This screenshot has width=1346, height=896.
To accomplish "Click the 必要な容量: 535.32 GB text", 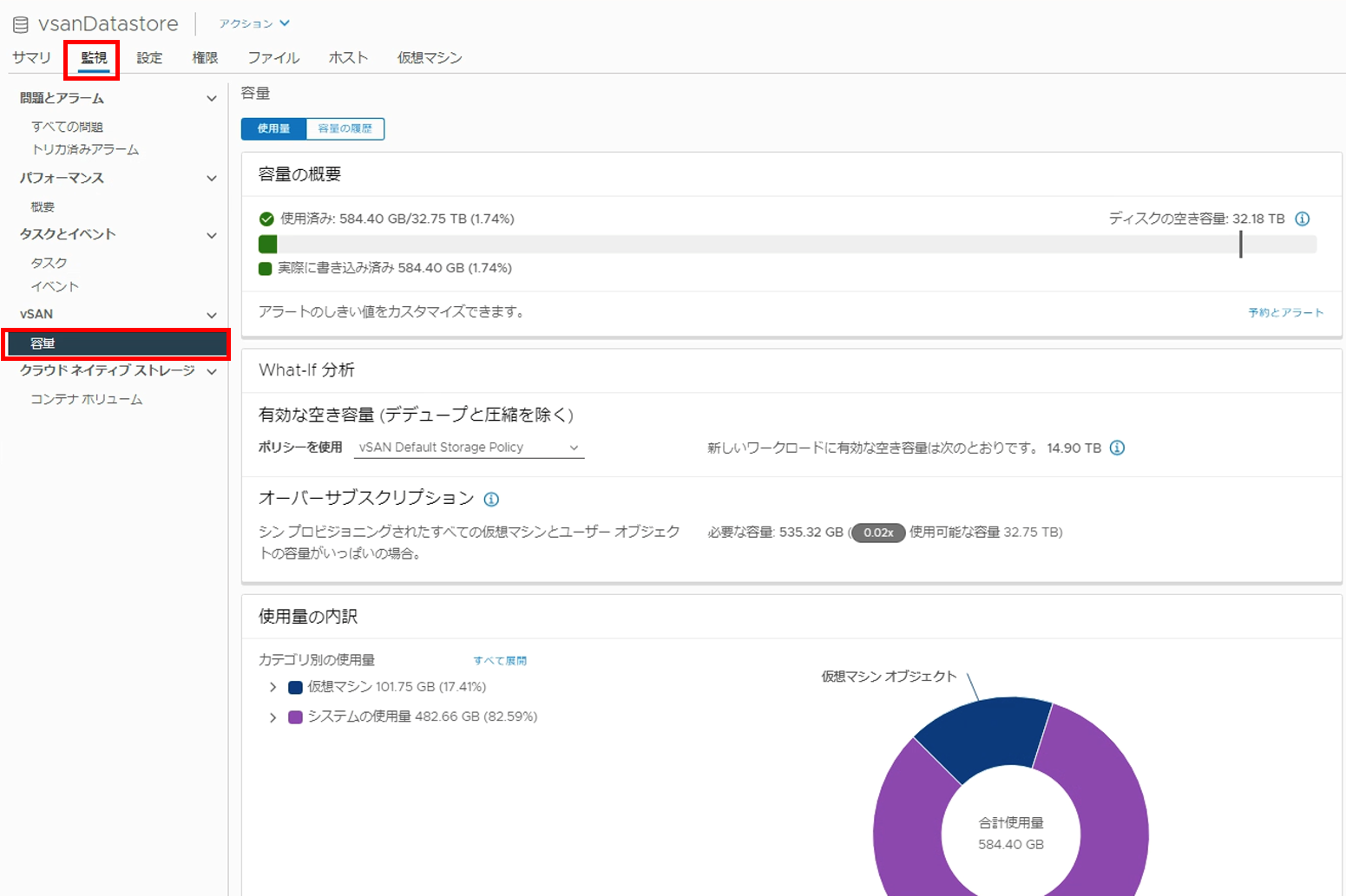I will [775, 533].
